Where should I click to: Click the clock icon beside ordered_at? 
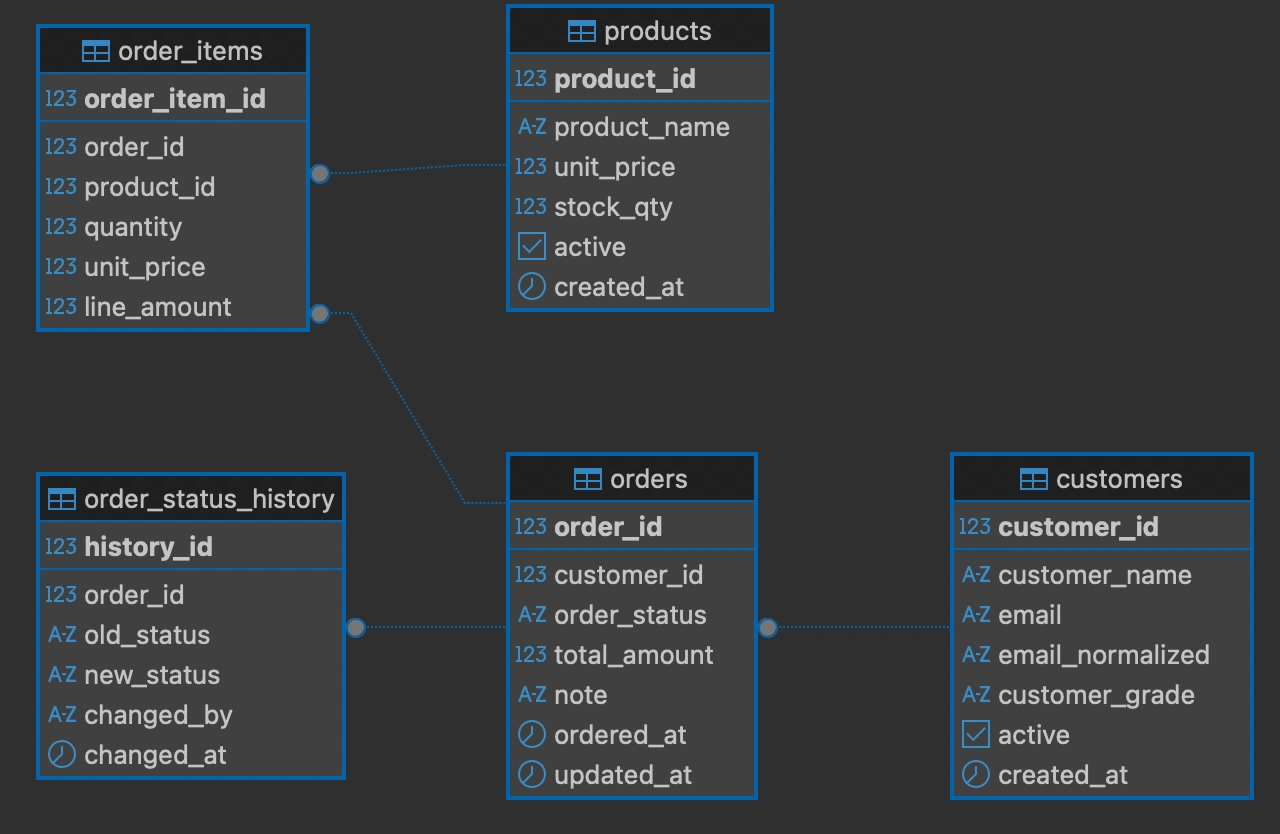531,734
